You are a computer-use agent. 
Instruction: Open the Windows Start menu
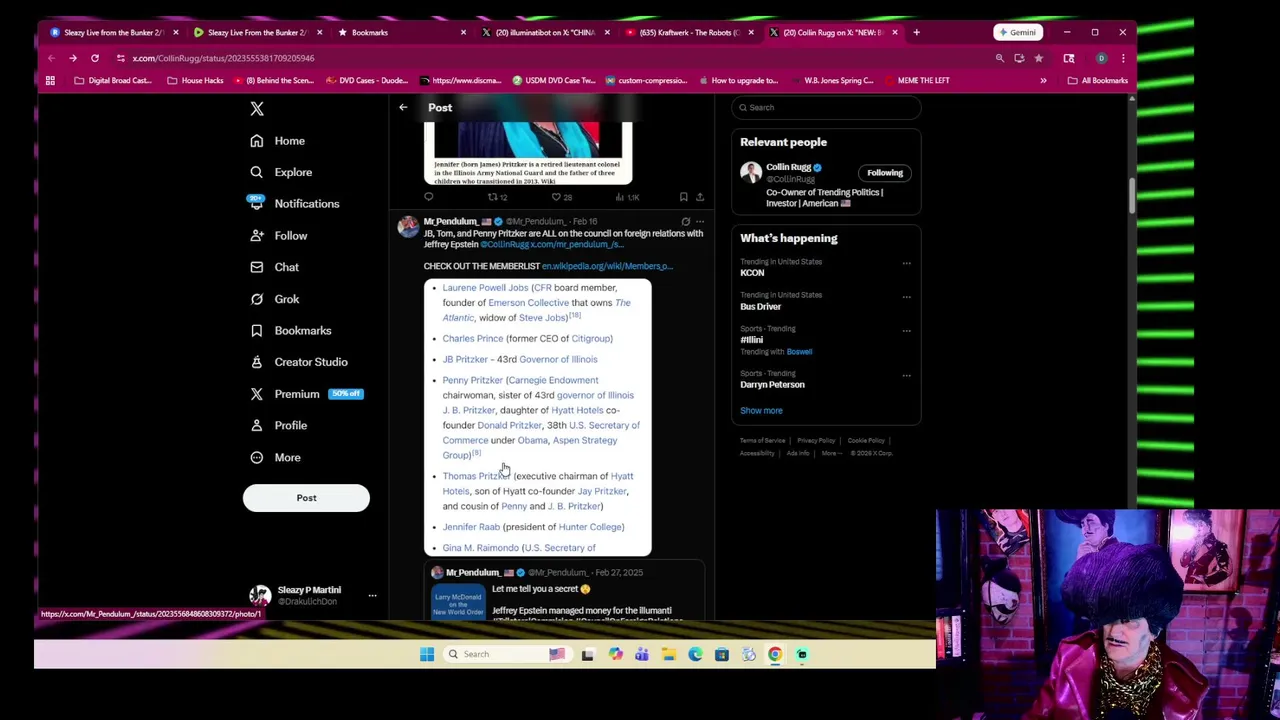(427, 655)
